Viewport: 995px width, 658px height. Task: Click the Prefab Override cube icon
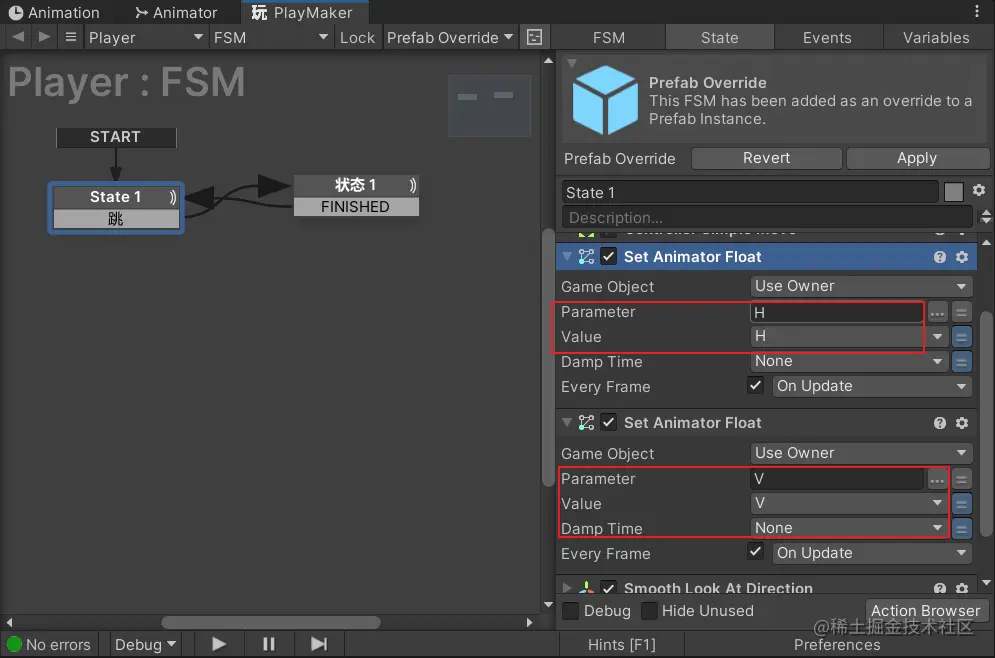(605, 100)
